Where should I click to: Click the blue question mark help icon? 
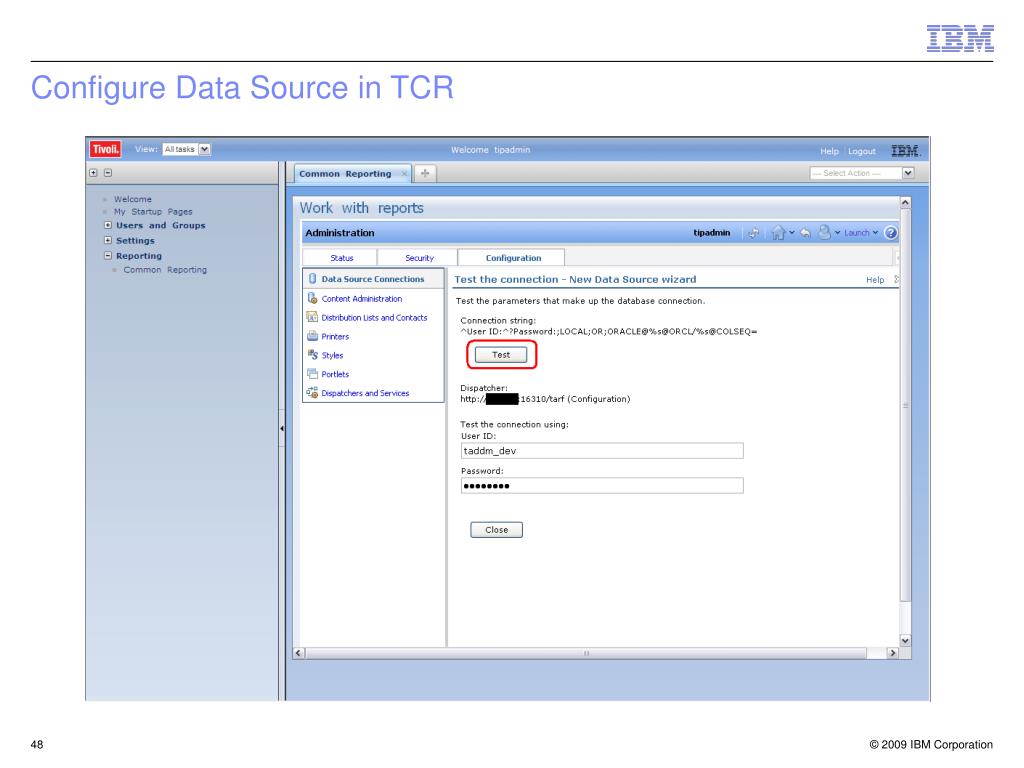(890, 232)
